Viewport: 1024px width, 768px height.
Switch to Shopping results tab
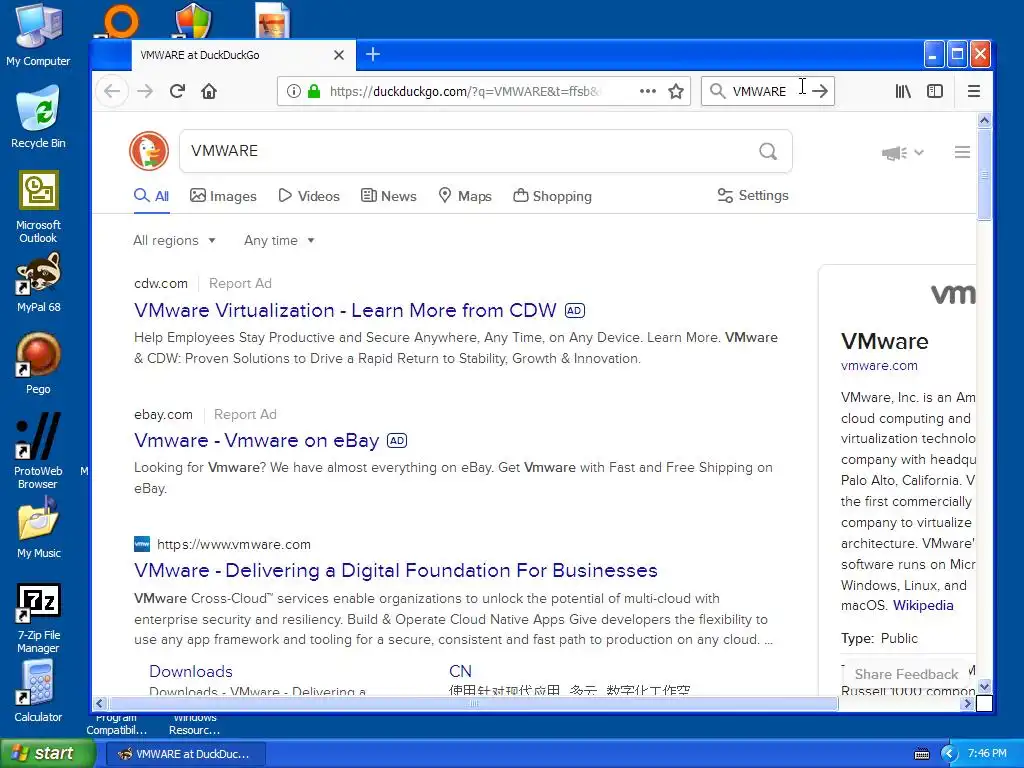point(552,196)
